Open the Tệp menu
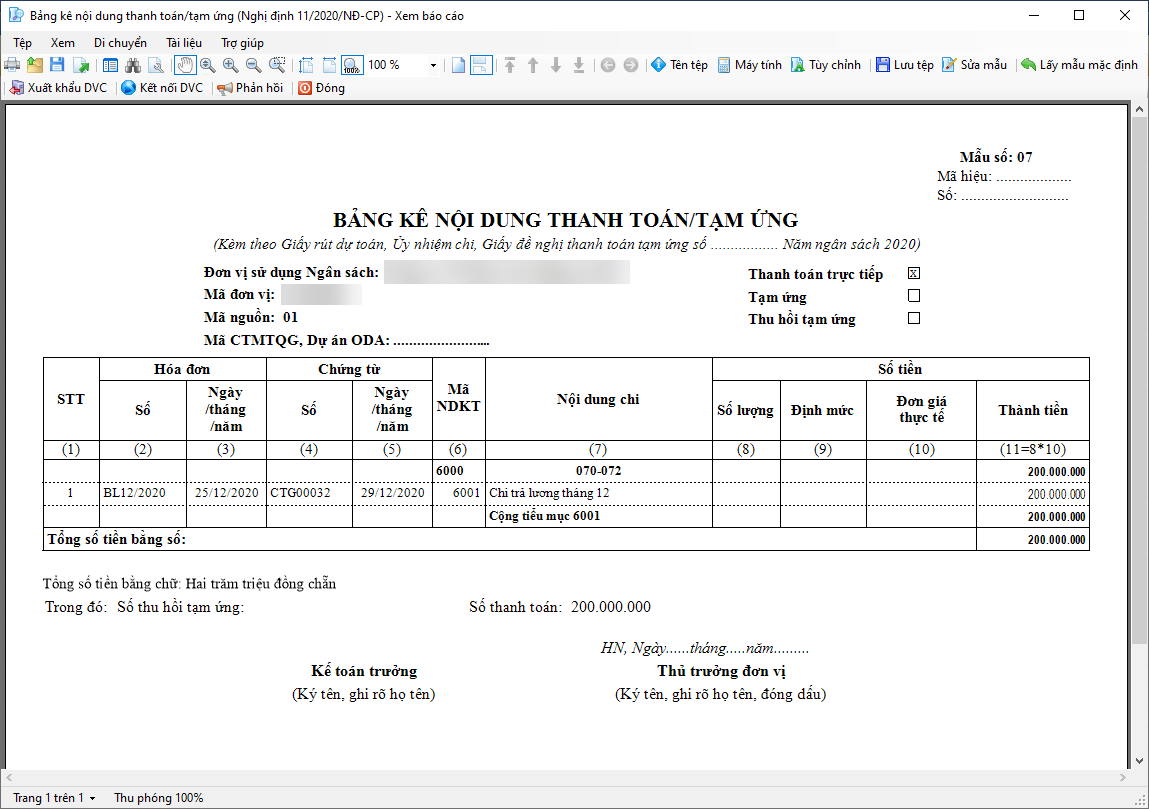The image size is (1149, 809). click(22, 43)
